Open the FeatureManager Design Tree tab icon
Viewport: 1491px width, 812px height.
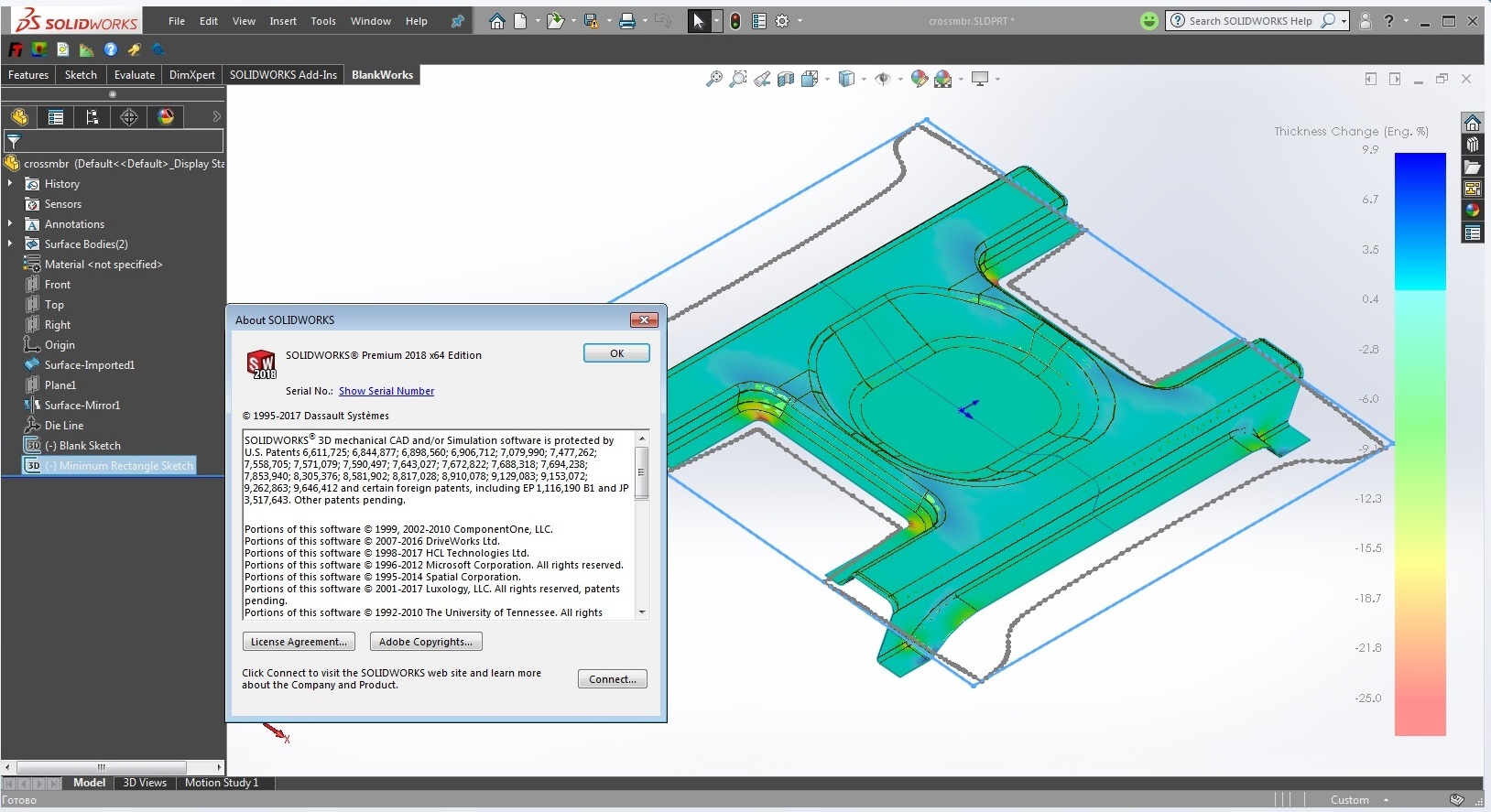tap(19, 117)
